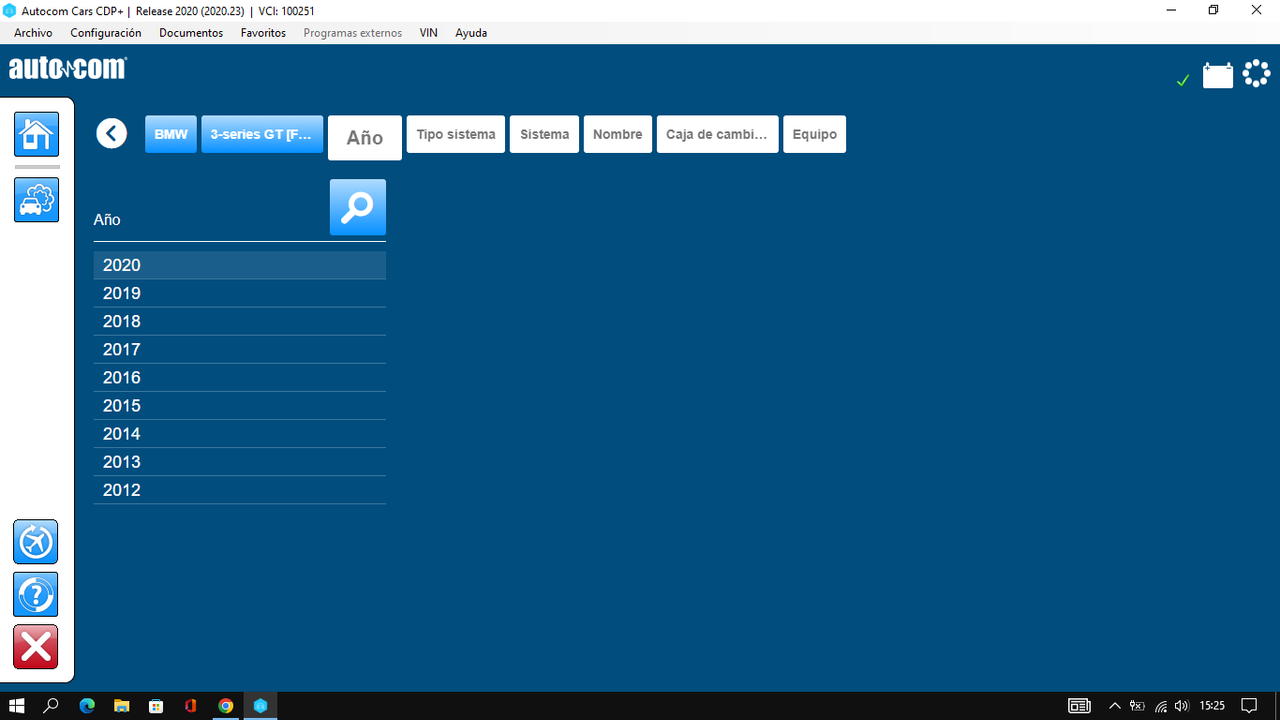Open the Caja de cambi... step
1280x720 pixels.
click(x=717, y=134)
